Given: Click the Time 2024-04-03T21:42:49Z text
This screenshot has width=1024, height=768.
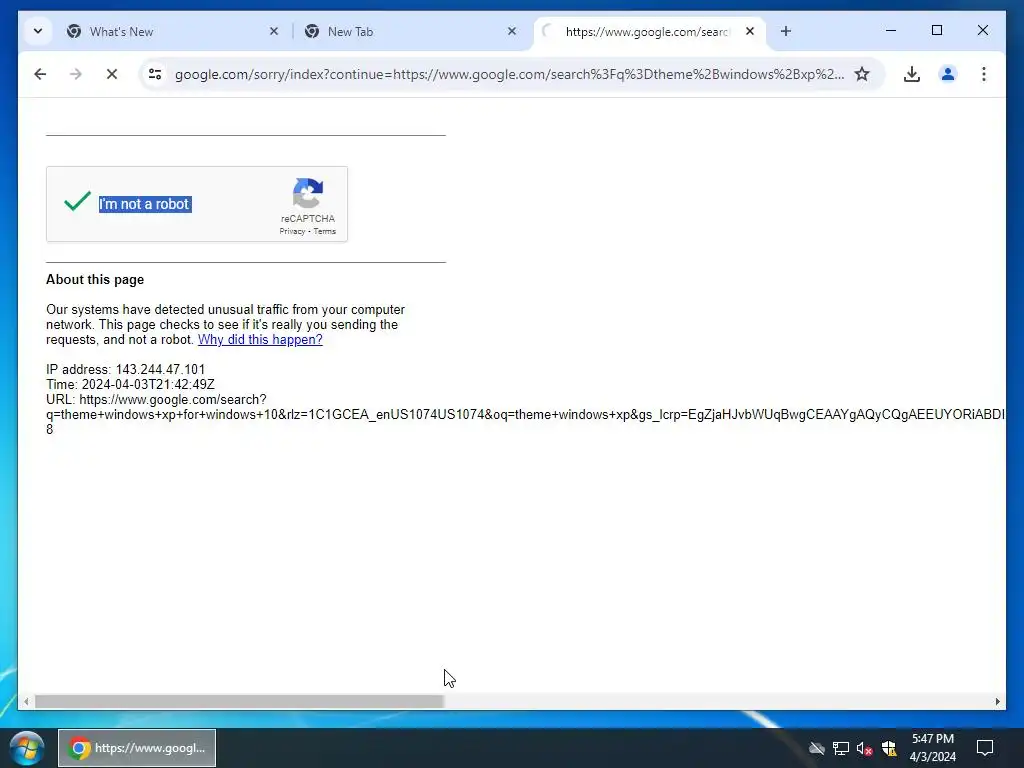Looking at the screenshot, I should click(130, 385).
